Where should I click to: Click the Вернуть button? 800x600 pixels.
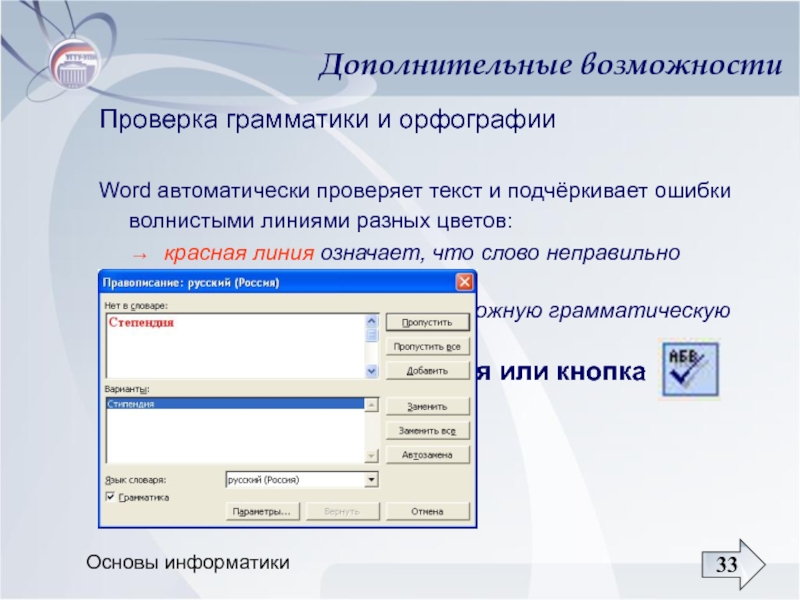pyautogui.click(x=342, y=511)
